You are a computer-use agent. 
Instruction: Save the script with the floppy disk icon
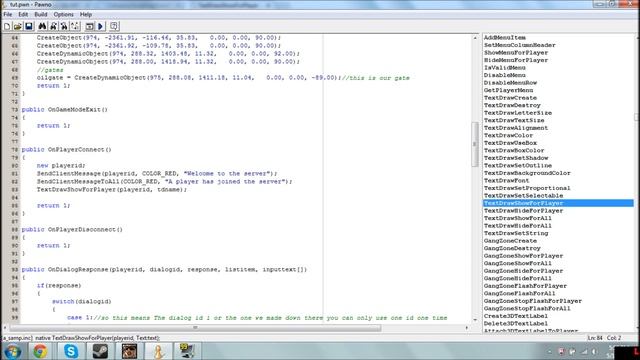[29, 27]
